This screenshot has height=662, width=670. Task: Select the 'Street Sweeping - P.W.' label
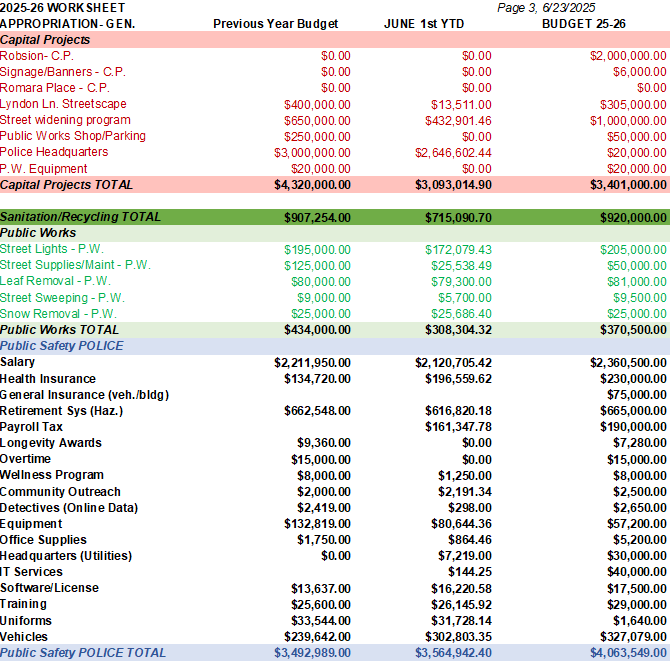(x=62, y=298)
